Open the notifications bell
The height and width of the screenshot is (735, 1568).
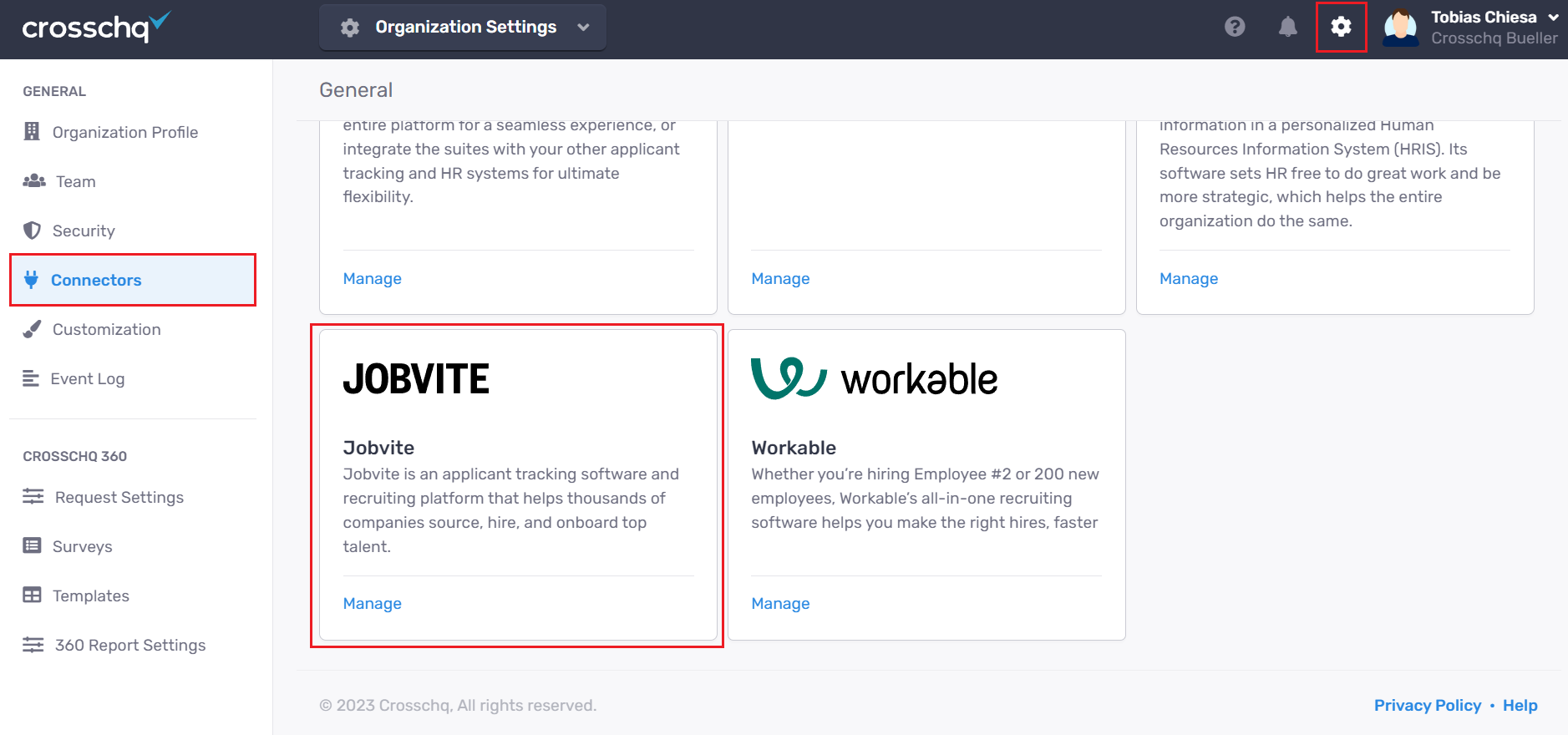(x=1288, y=27)
